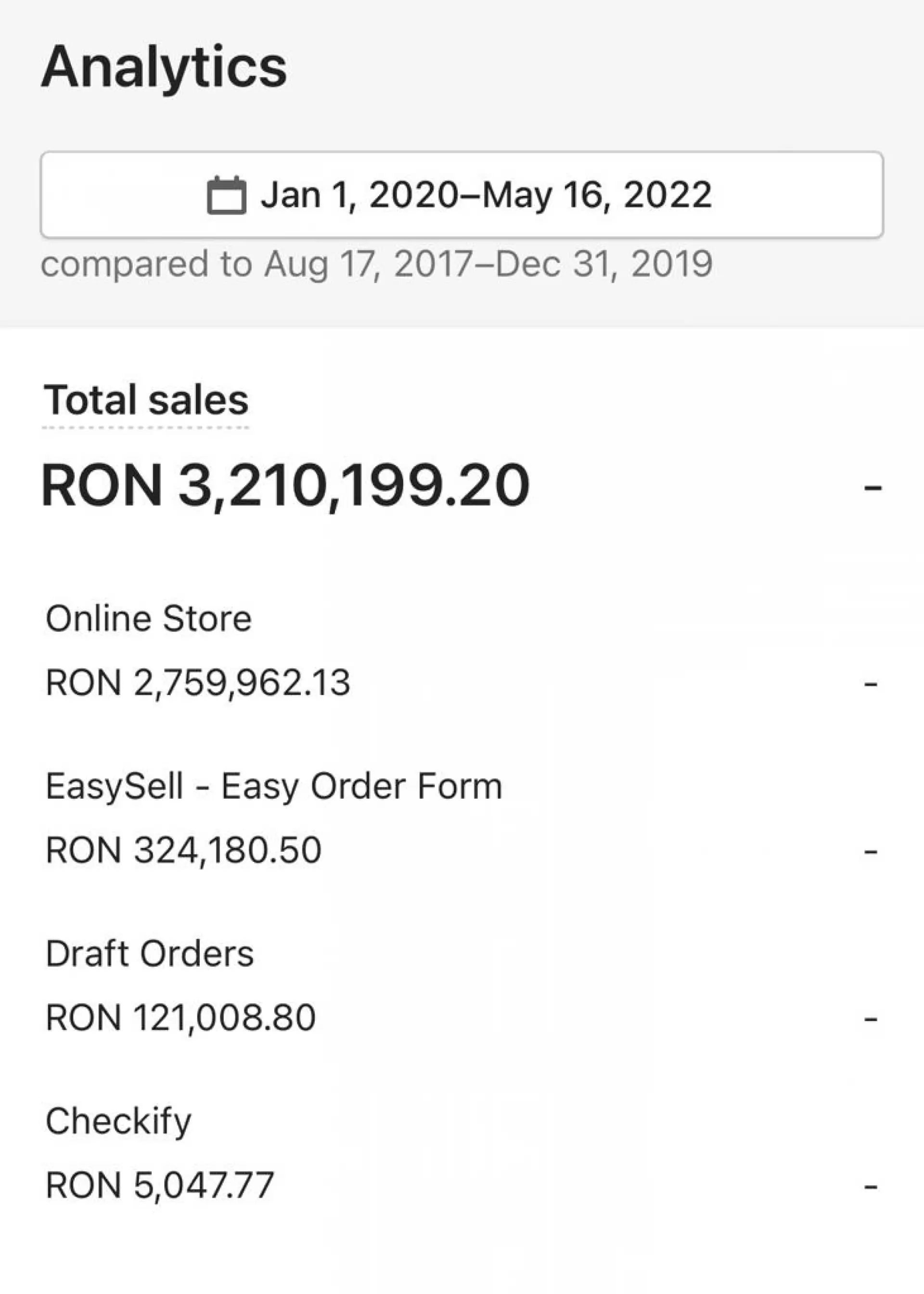Click the comparison dash for Online Store

click(x=871, y=684)
